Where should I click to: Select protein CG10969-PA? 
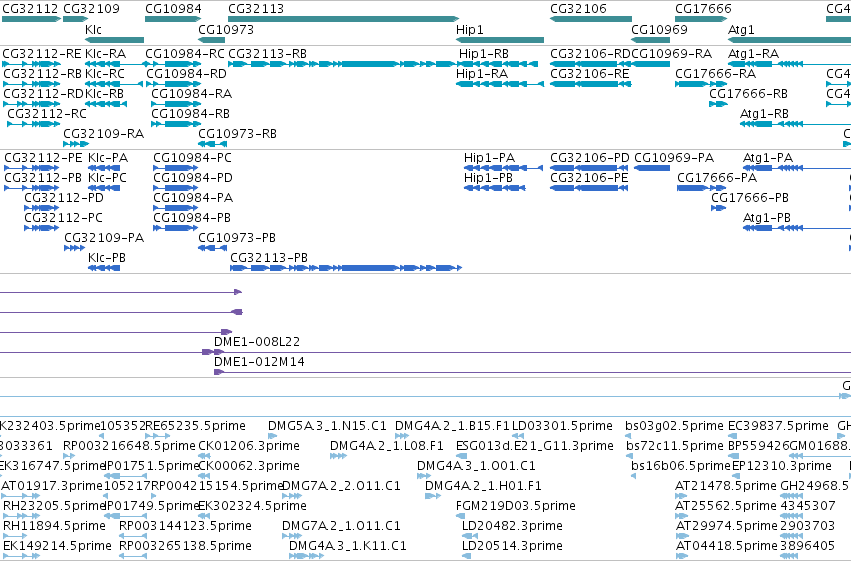652,168
